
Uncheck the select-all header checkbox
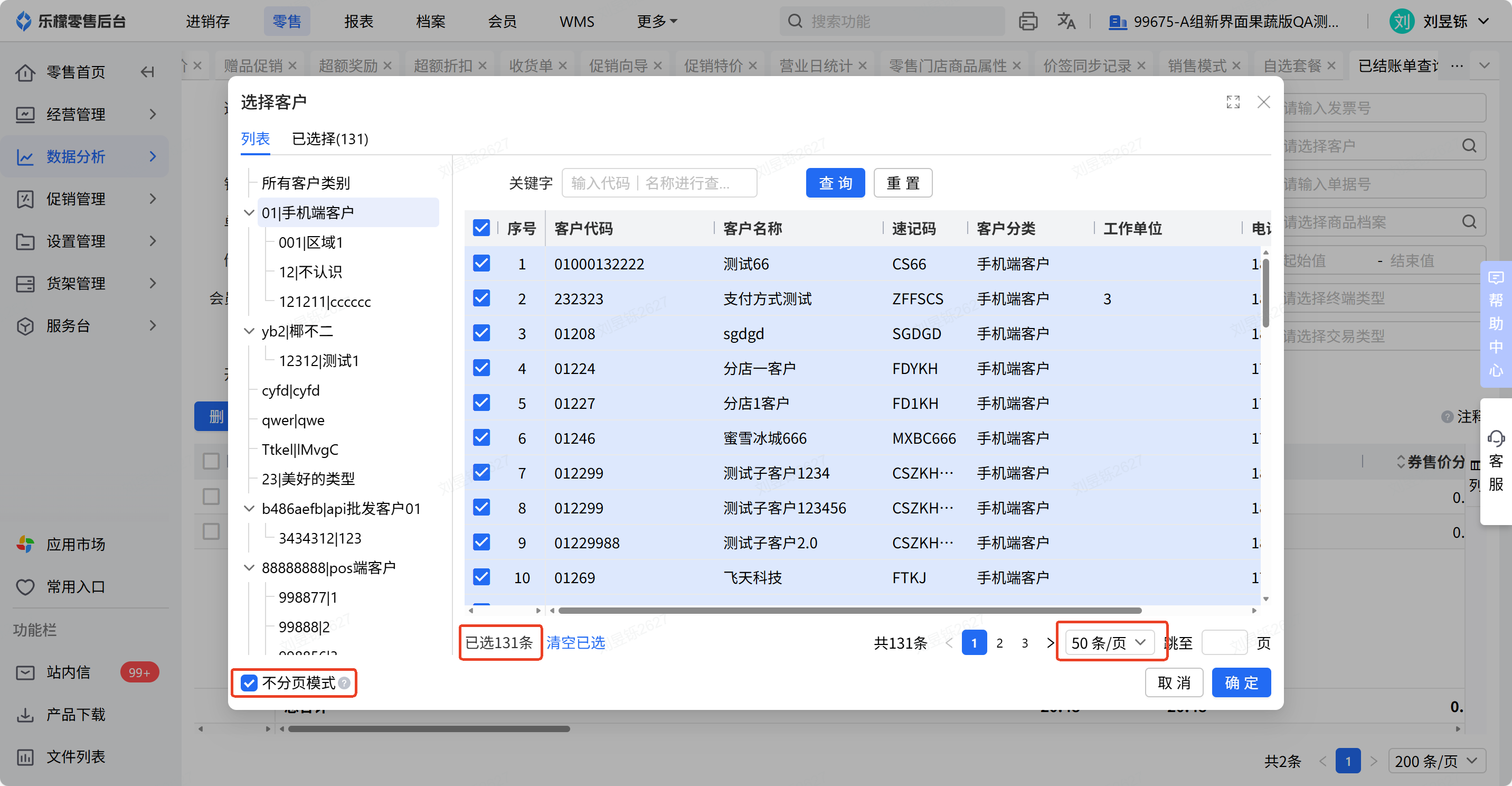pos(481,228)
